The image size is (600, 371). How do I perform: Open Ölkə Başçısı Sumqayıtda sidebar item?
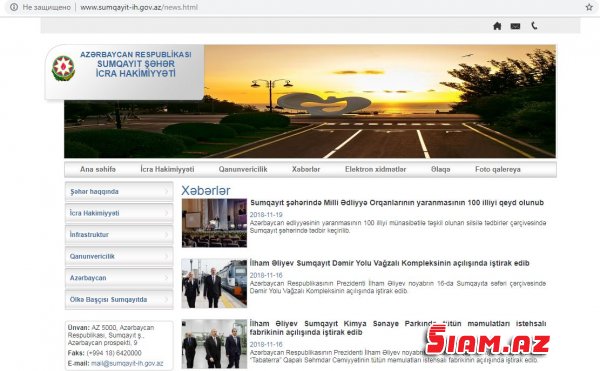(x=119, y=299)
